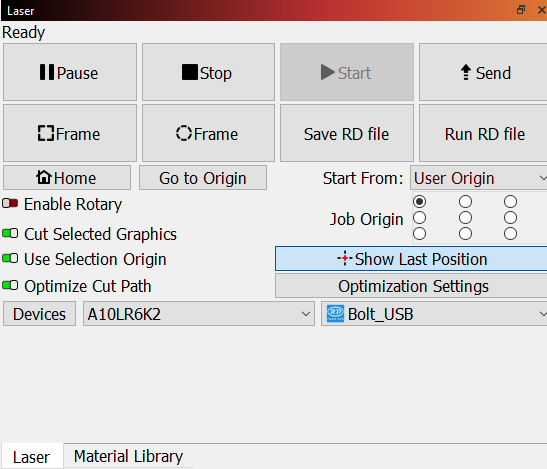Viewport: 547px width, 469px height.
Task: Pause the laser job
Action: point(70,72)
